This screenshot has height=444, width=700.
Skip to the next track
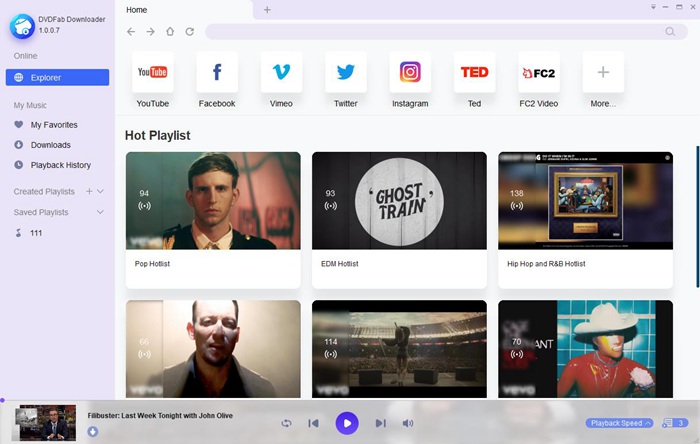tap(380, 423)
